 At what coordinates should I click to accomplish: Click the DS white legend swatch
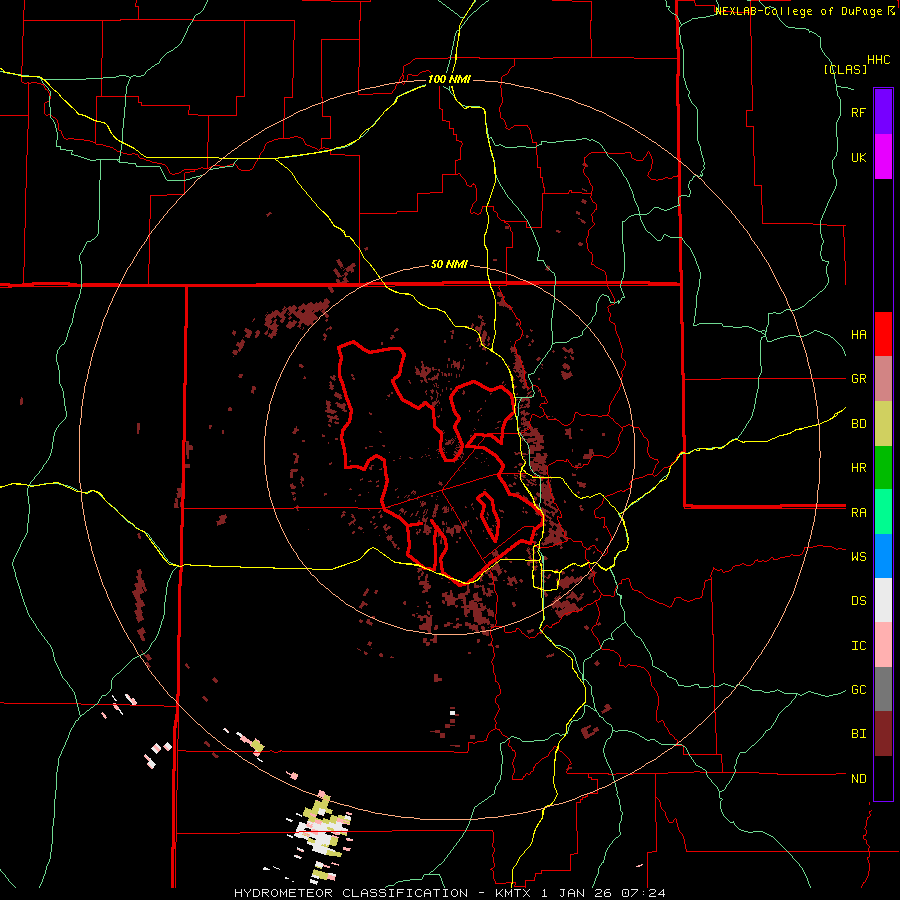[883, 600]
